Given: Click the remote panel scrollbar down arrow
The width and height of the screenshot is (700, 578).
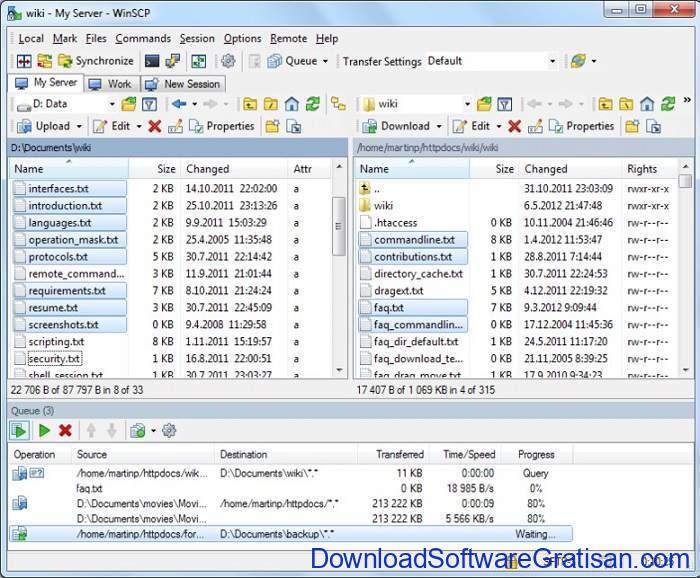Looking at the screenshot, I should (x=686, y=370).
